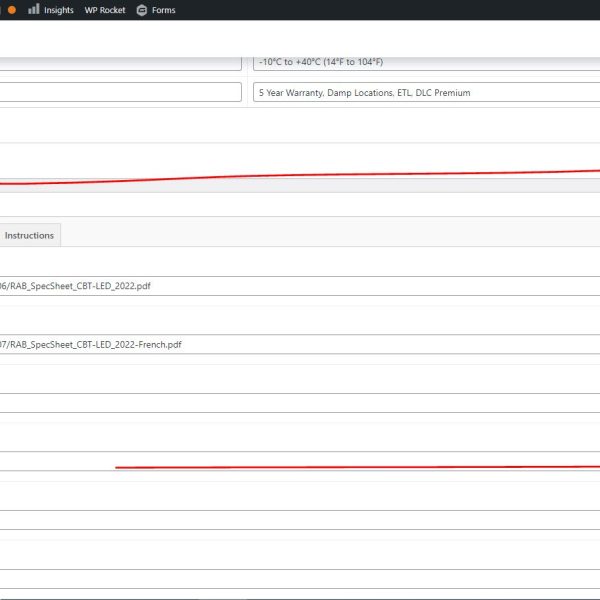
Task: Click the orange status dot in admin bar
Action: 12,9
